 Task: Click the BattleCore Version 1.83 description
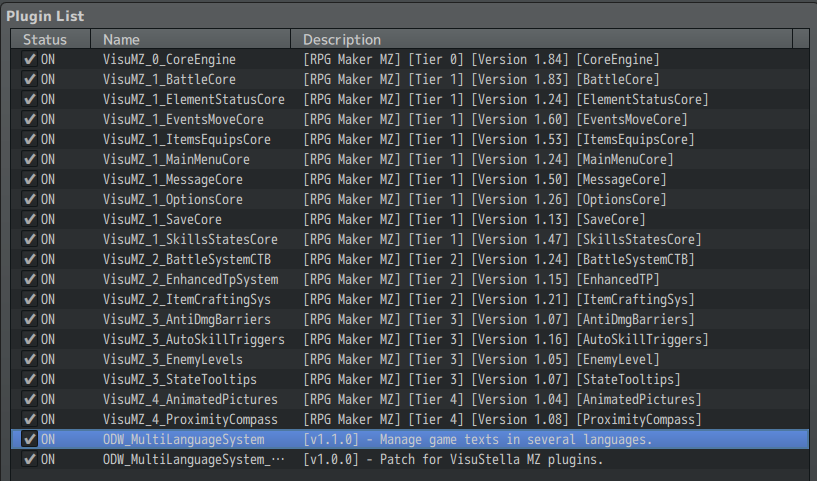pyautogui.click(x=481, y=79)
